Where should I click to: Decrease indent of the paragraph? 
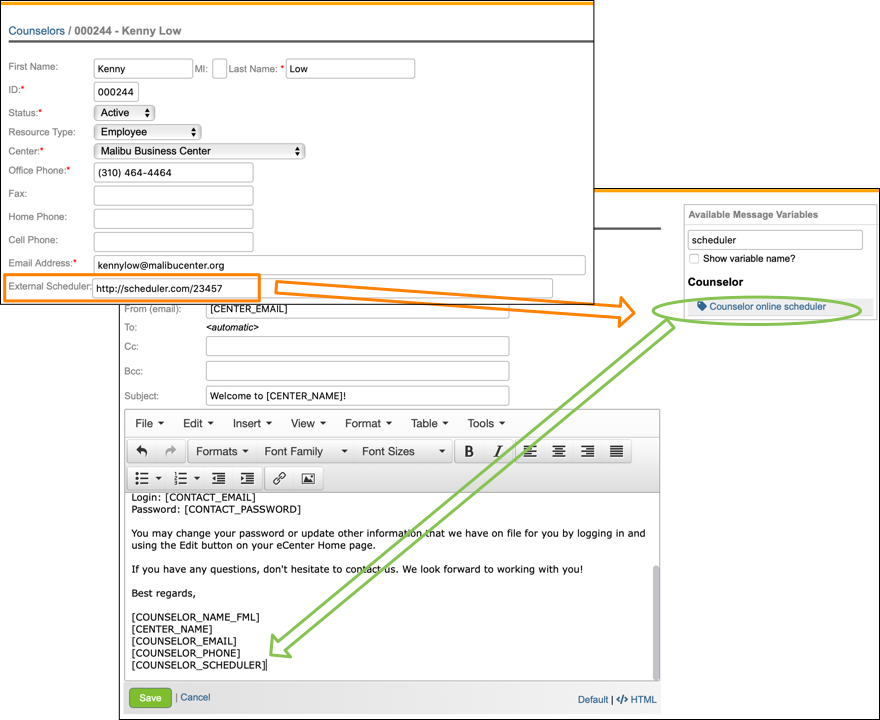coord(219,479)
